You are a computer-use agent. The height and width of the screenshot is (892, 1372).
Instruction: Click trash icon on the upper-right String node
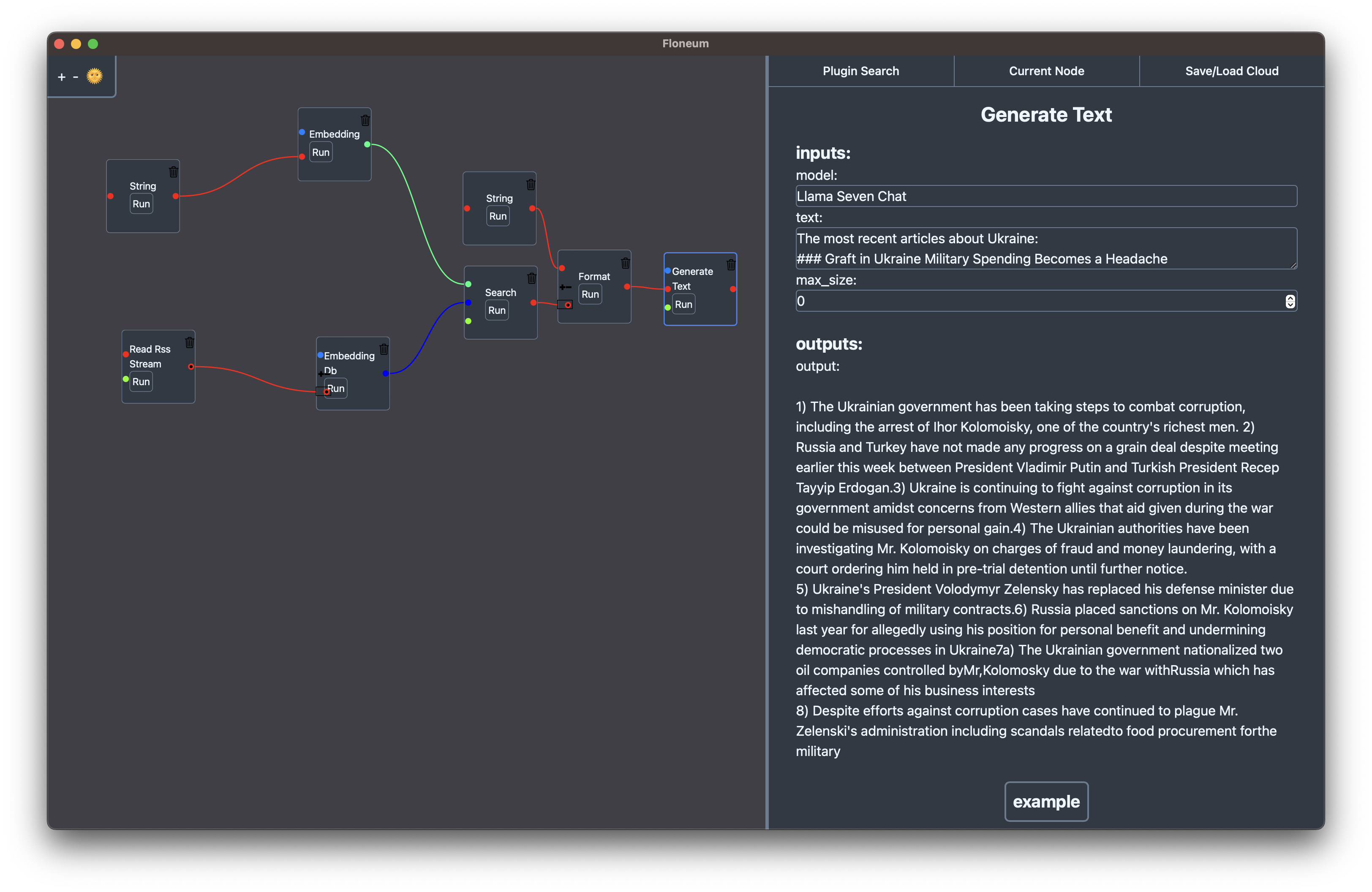(531, 185)
